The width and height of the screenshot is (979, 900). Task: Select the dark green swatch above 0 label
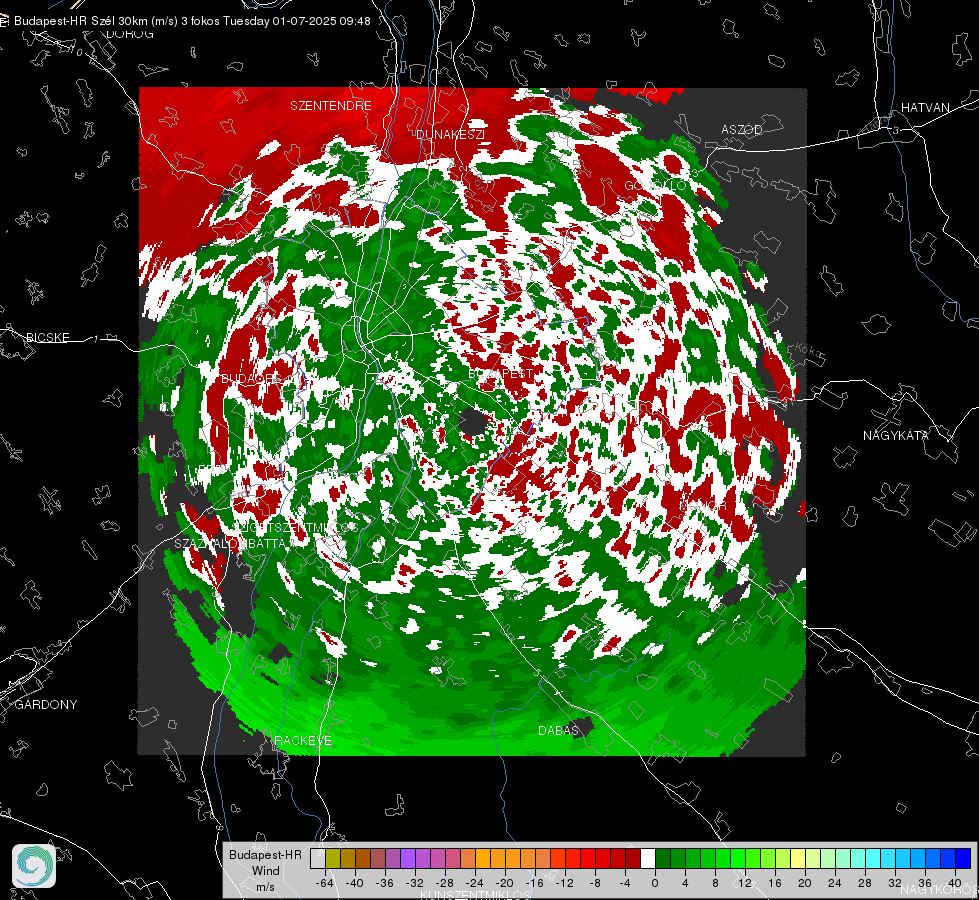(662, 859)
